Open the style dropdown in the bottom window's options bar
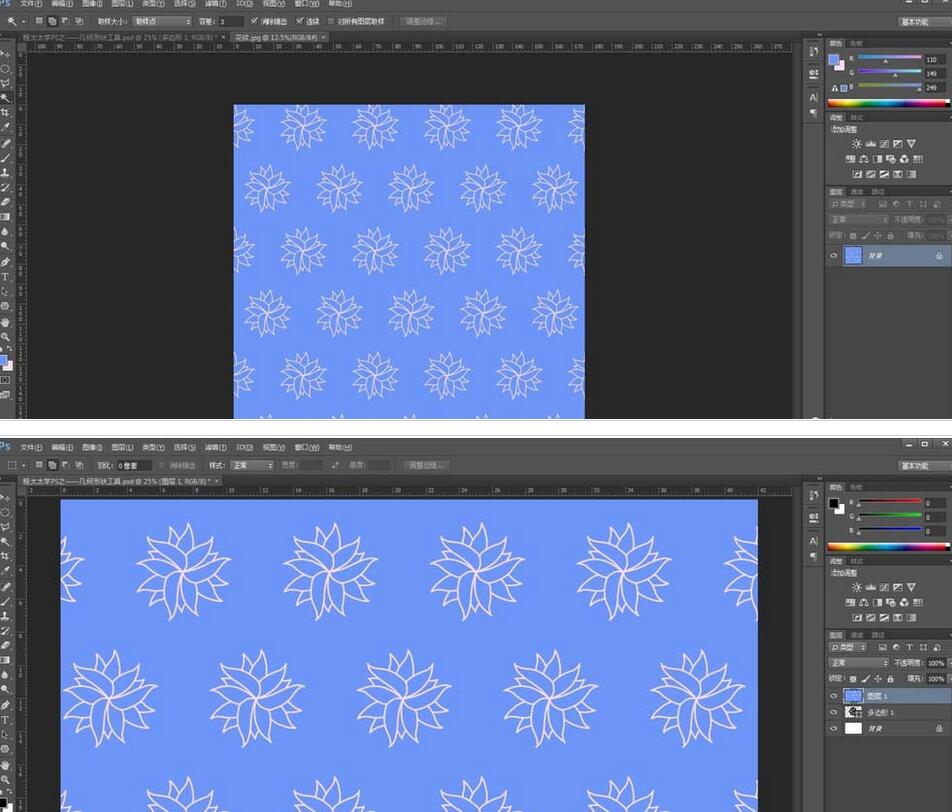The height and width of the screenshot is (812, 952). click(252, 465)
